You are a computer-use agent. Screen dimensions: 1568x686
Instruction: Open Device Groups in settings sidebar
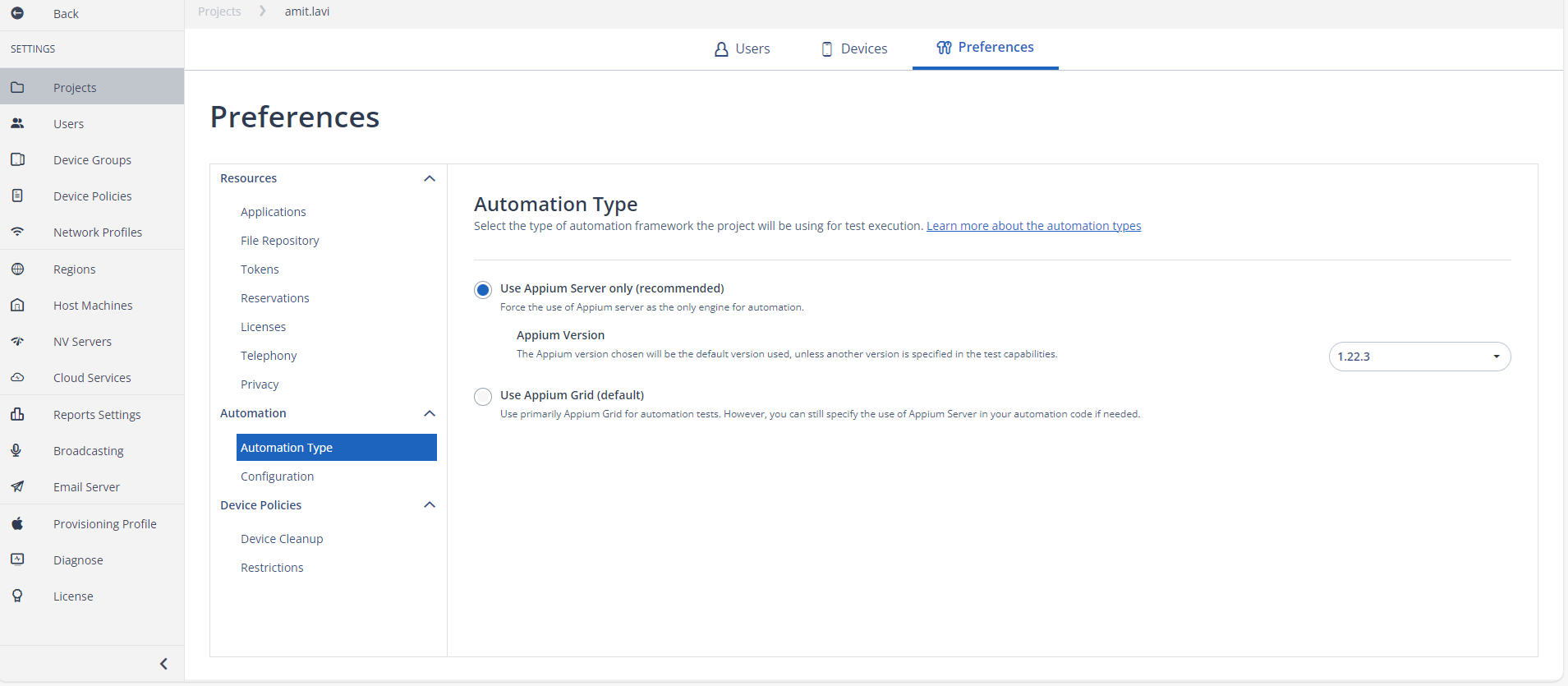pyautogui.click(x=92, y=159)
